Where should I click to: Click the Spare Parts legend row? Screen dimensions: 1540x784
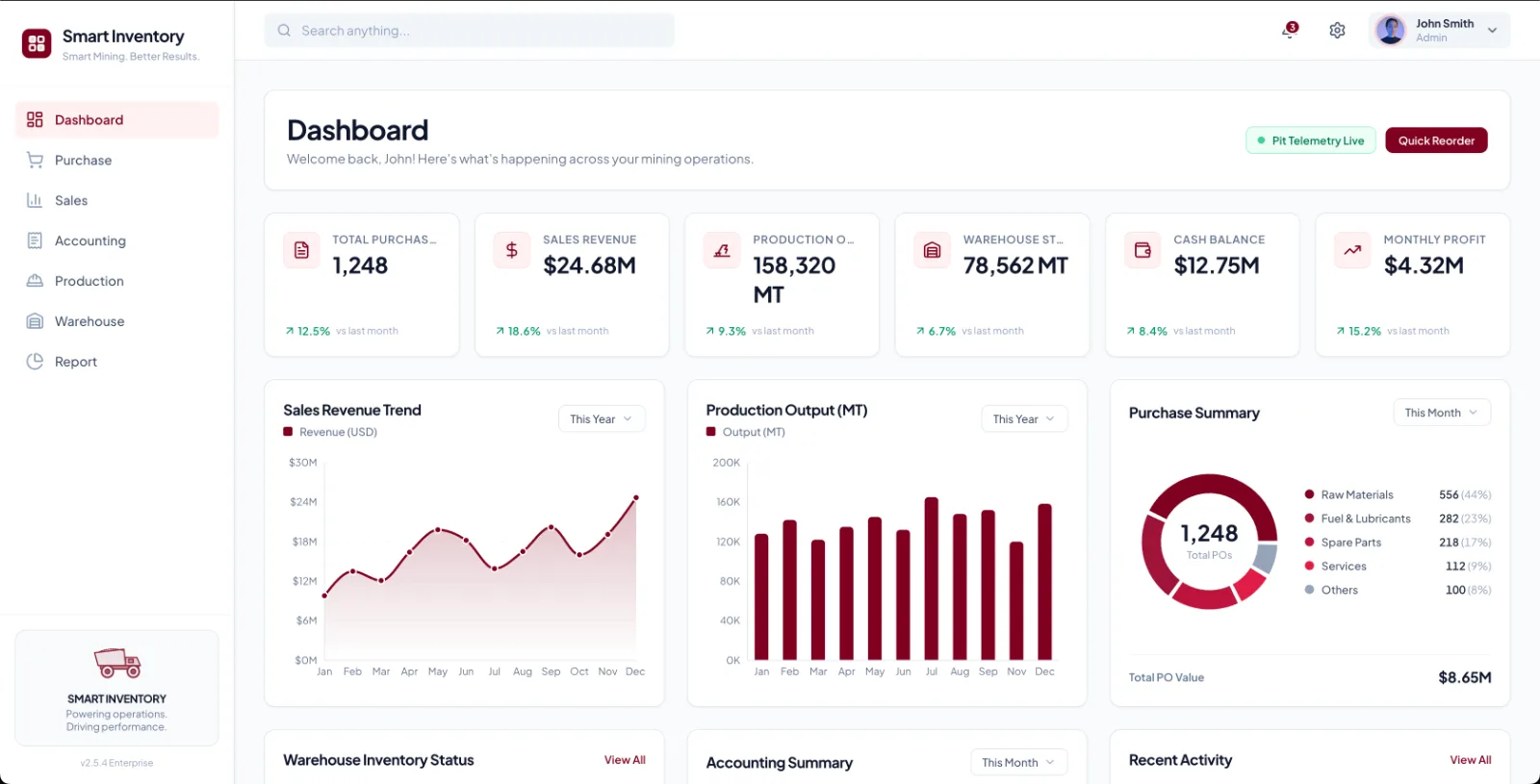tap(1398, 543)
